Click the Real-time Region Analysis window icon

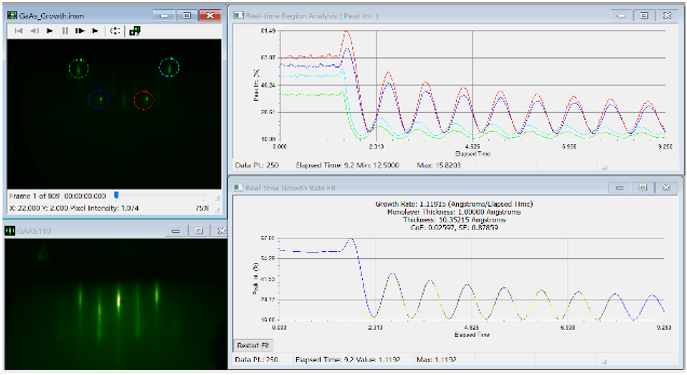click(239, 16)
